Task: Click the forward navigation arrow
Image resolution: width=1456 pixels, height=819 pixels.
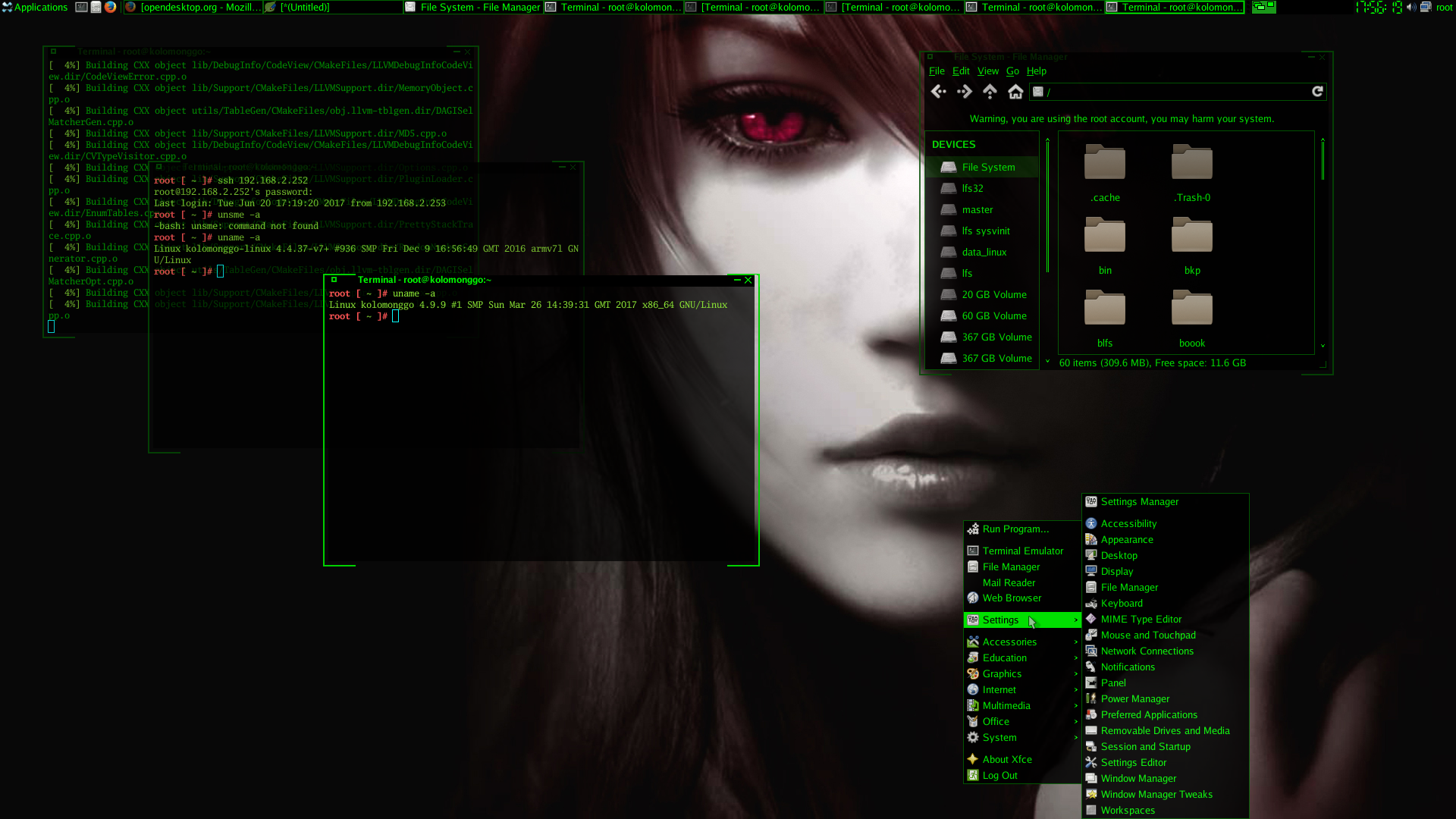Action: 962,91
